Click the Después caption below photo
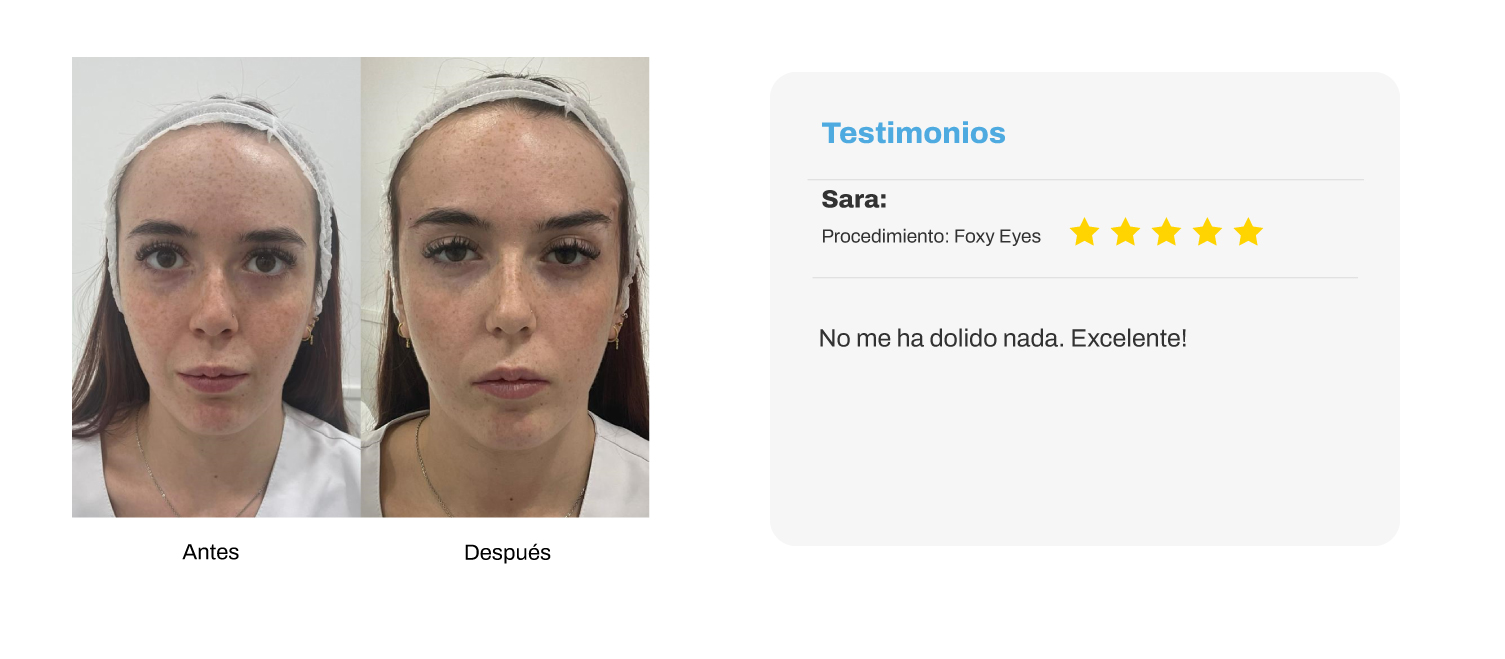 point(507,553)
